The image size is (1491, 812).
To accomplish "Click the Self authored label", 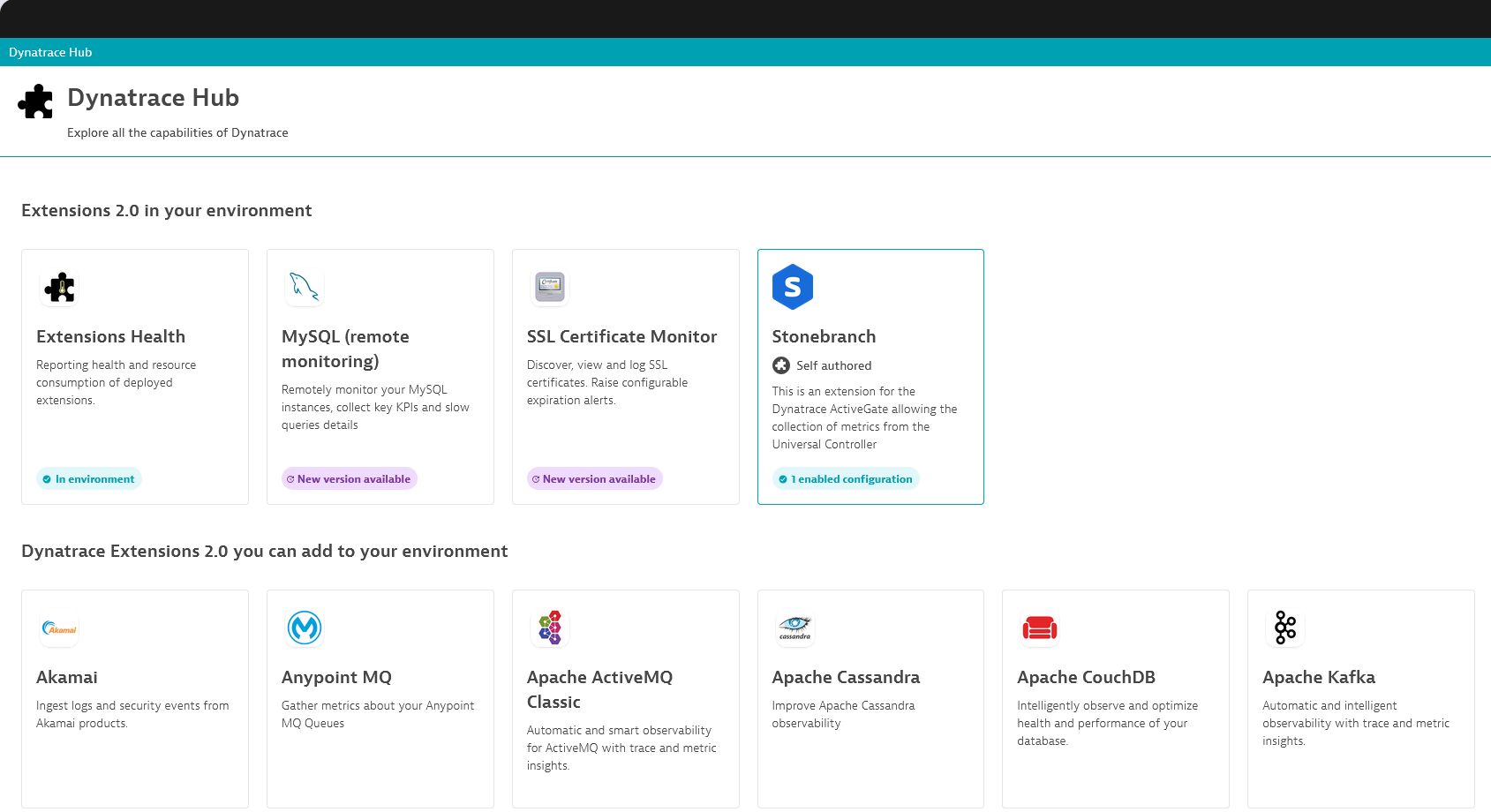I will click(x=834, y=365).
